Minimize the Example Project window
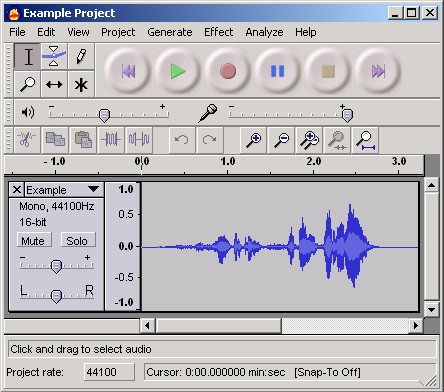The width and height of the screenshot is (444, 392). (395, 13)
